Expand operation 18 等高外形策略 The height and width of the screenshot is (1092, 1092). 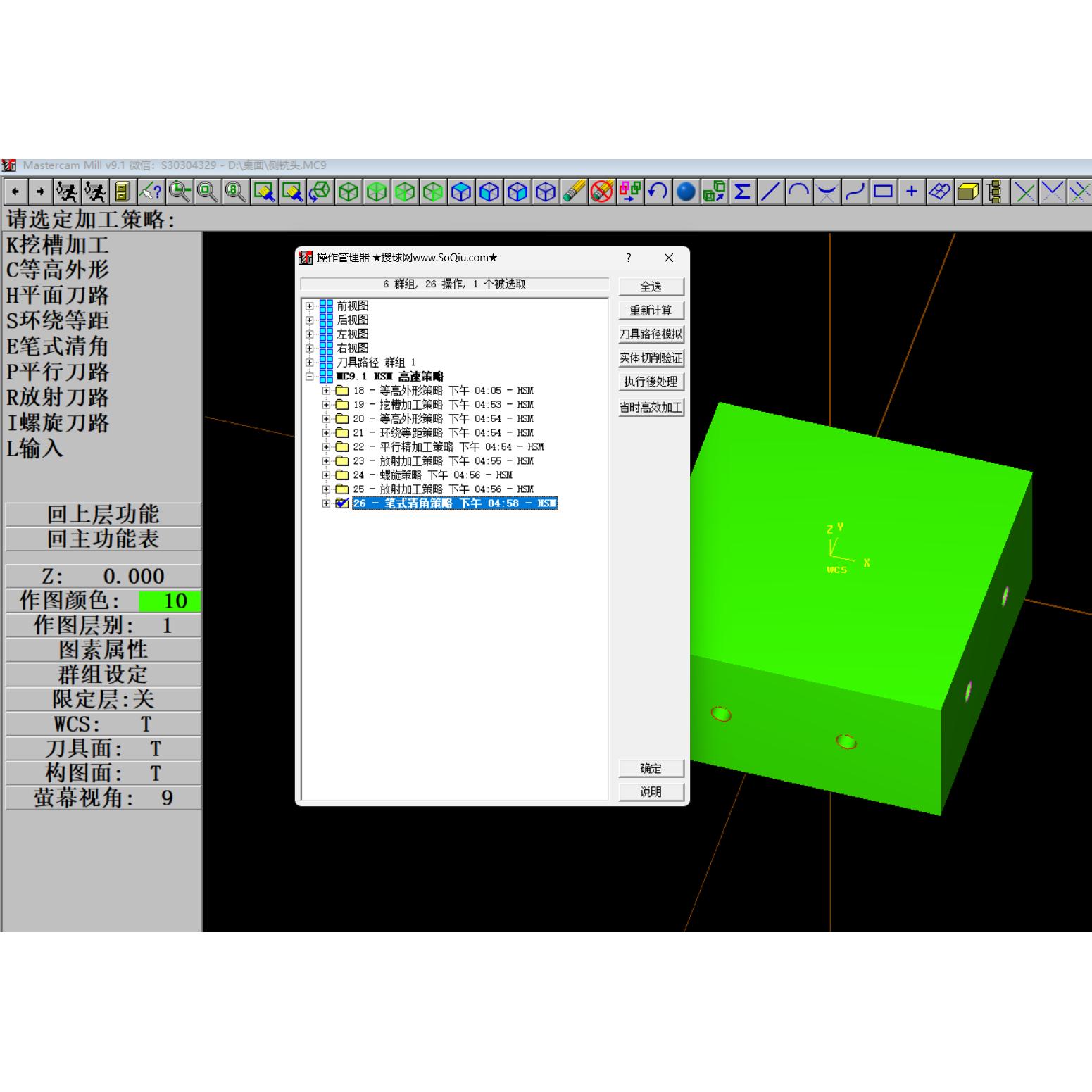click(x=326, y=391)
